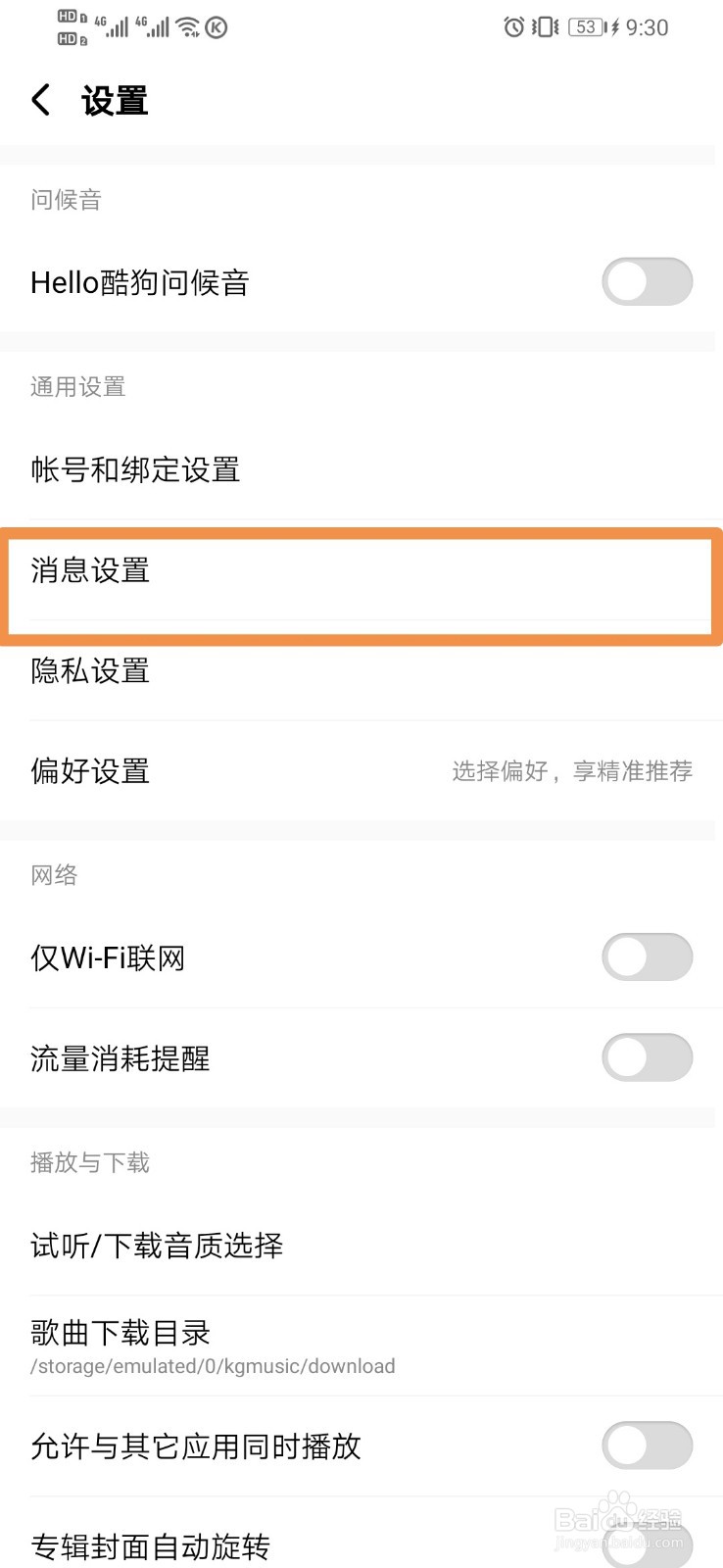Click the alarm clock status bar icon

(x=513, y=26)
